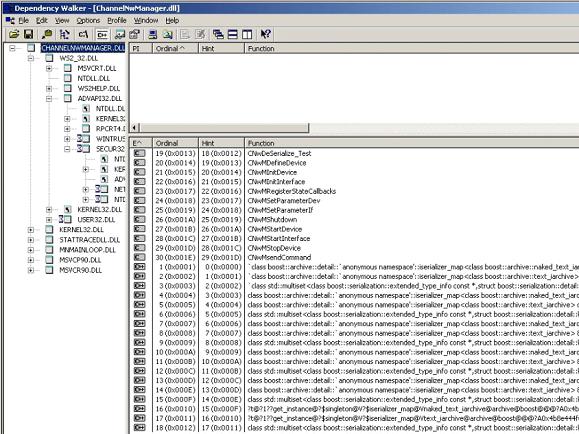Click the View in External Viewer icon

pos(120,34)
